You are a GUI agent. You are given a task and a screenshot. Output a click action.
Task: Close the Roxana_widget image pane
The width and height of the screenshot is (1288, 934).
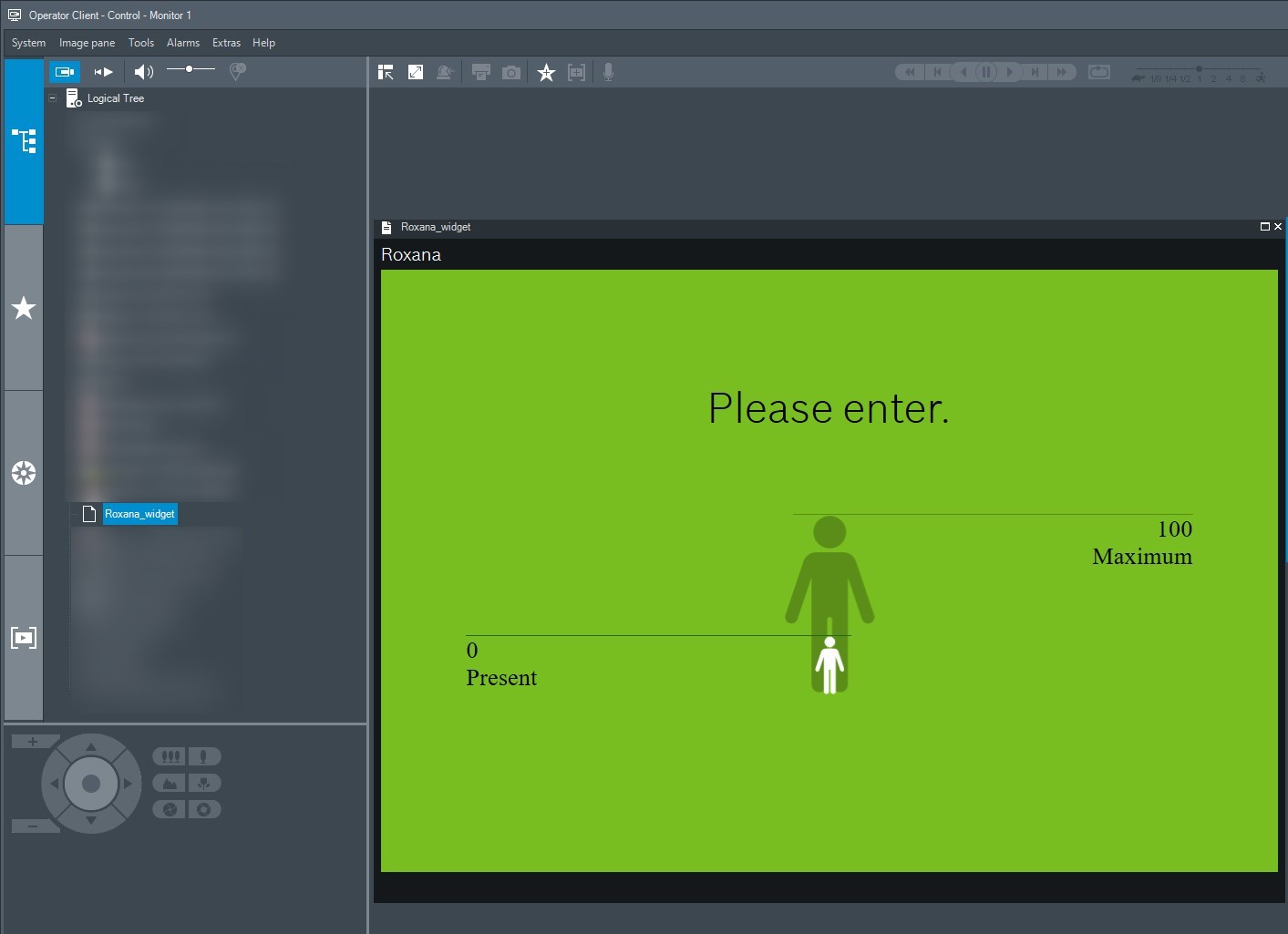point(1278,227)
